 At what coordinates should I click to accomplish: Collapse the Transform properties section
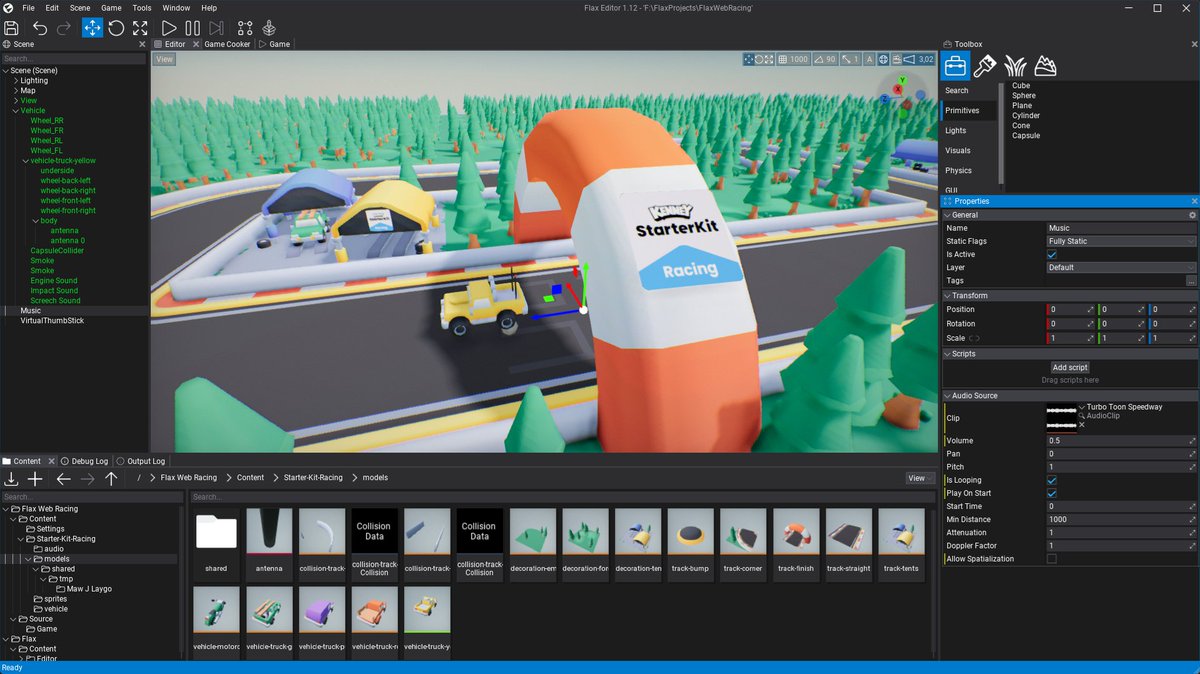pyautogui.click(x=948, y=296)
